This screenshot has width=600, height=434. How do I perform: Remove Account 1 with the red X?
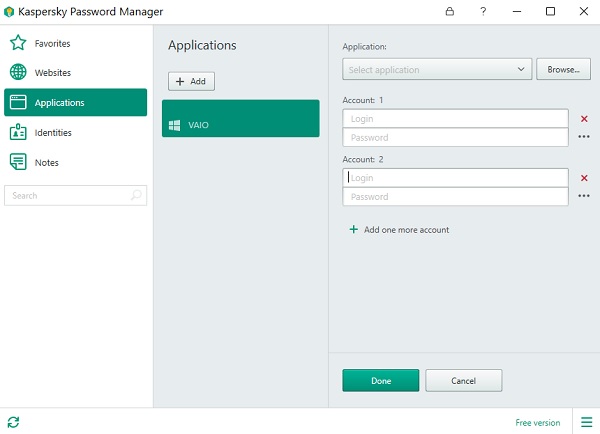pyautogui.click(x=584, y=119)
